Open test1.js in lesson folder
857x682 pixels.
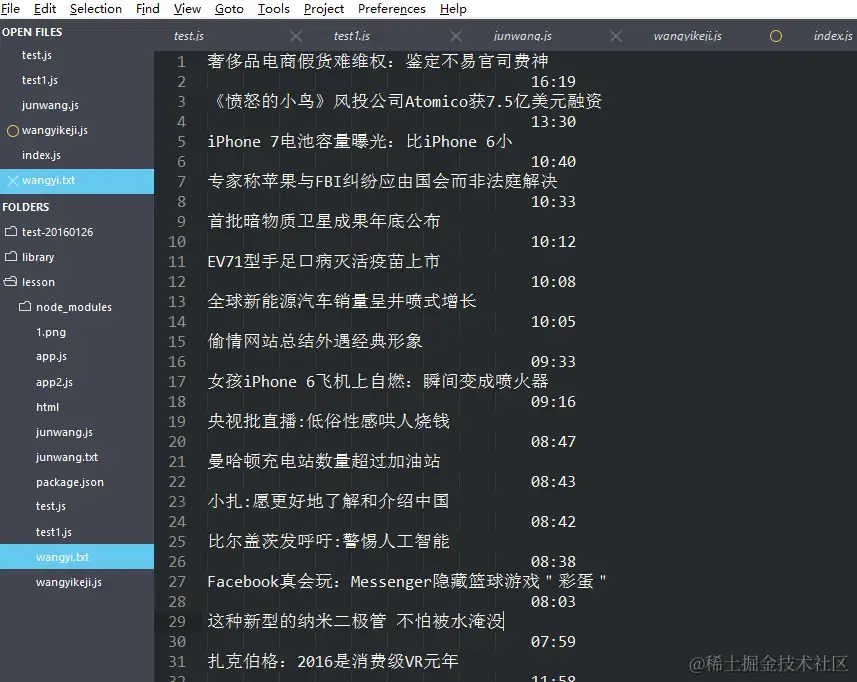pos(54,532)
